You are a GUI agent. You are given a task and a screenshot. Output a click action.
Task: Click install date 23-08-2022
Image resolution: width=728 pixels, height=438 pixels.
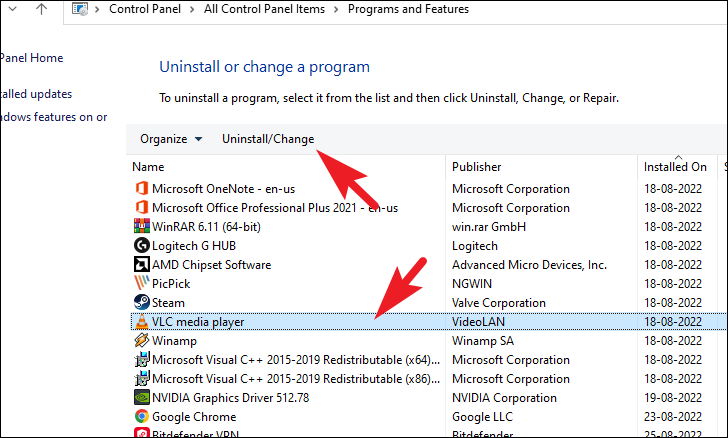pos(673,417)
